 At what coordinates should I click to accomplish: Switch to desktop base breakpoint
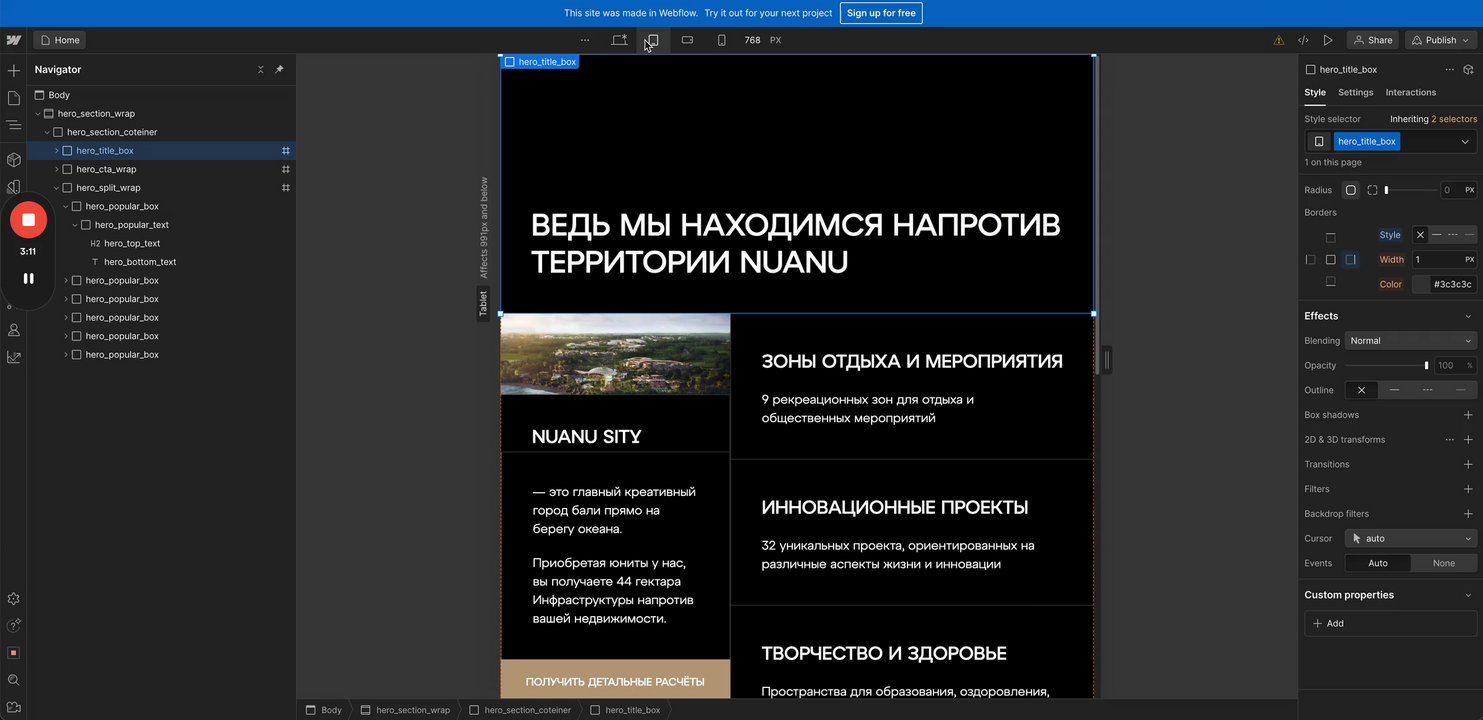(620, 40)
